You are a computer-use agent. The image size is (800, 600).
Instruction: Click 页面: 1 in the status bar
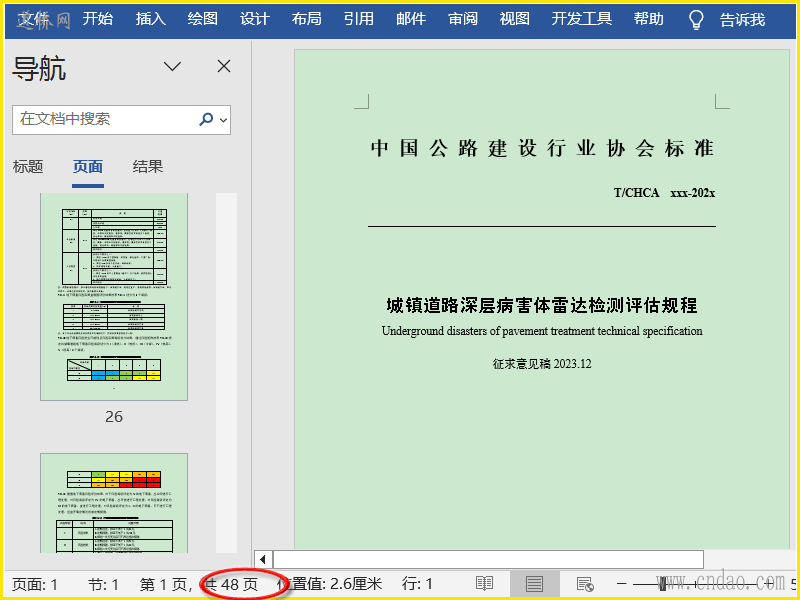(35, 584)
